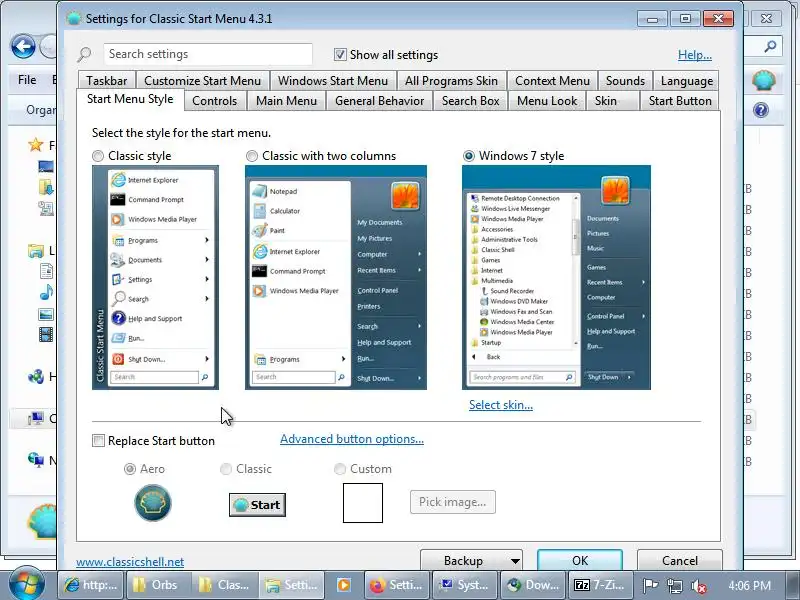This screenshot has height=600, width=800.
Task: Click the Music note icon in Explorer sidebar
Action: pyautogui.click(x=46, y=292)
